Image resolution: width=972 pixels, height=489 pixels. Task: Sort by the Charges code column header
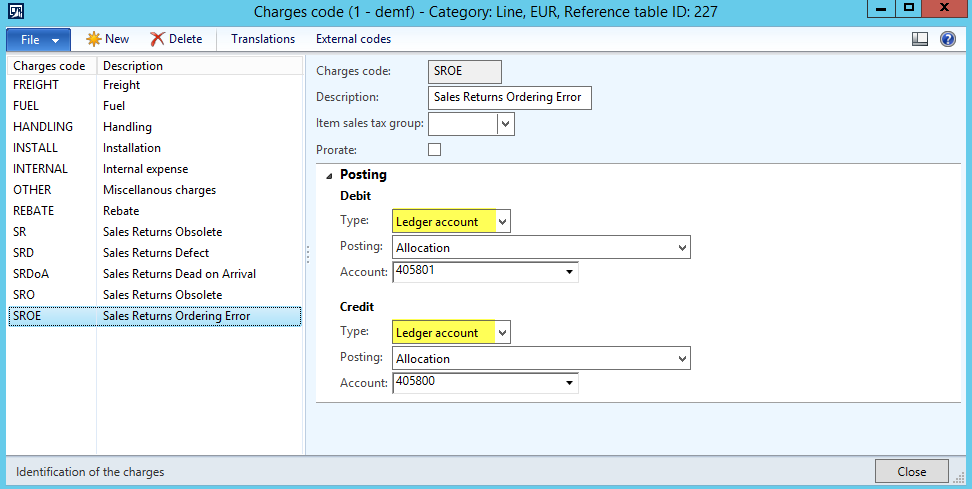(x=50, y=66)
